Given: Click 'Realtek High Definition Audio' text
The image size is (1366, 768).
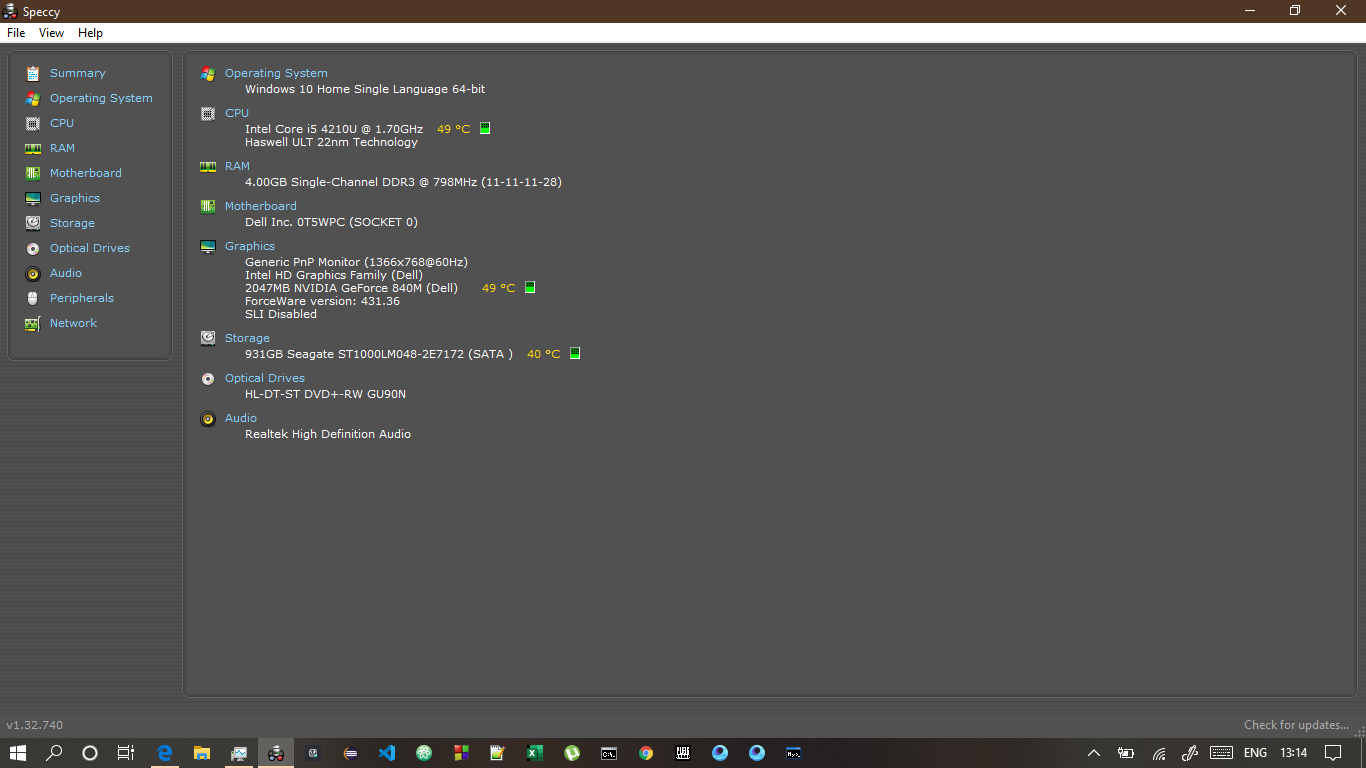Looking at the screenshot, I should pos(328,434).
